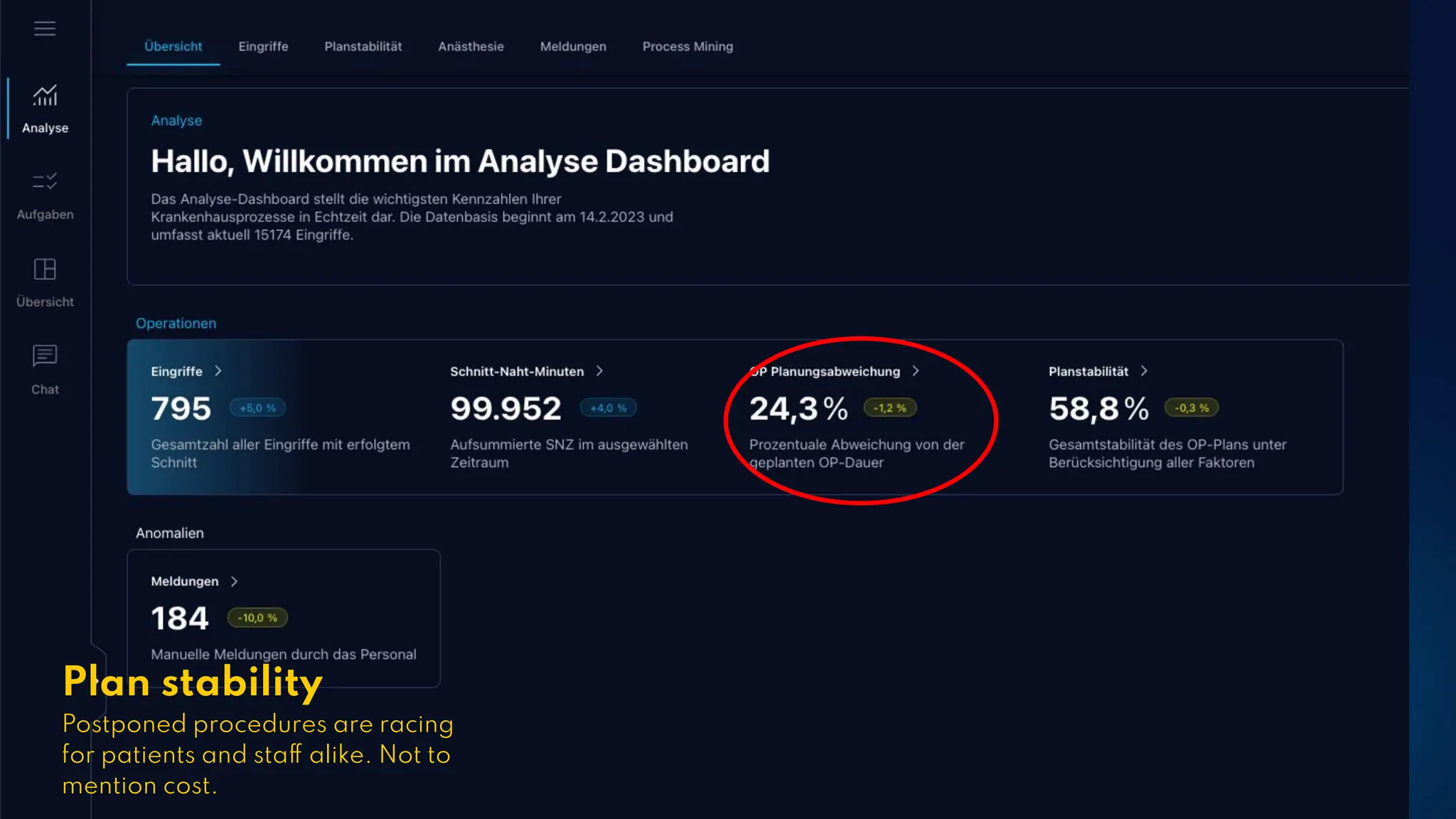Click the 58,8 % Planstabilität value
The width and height of the screenshot is (1456, 819).
coord(1098,409)
